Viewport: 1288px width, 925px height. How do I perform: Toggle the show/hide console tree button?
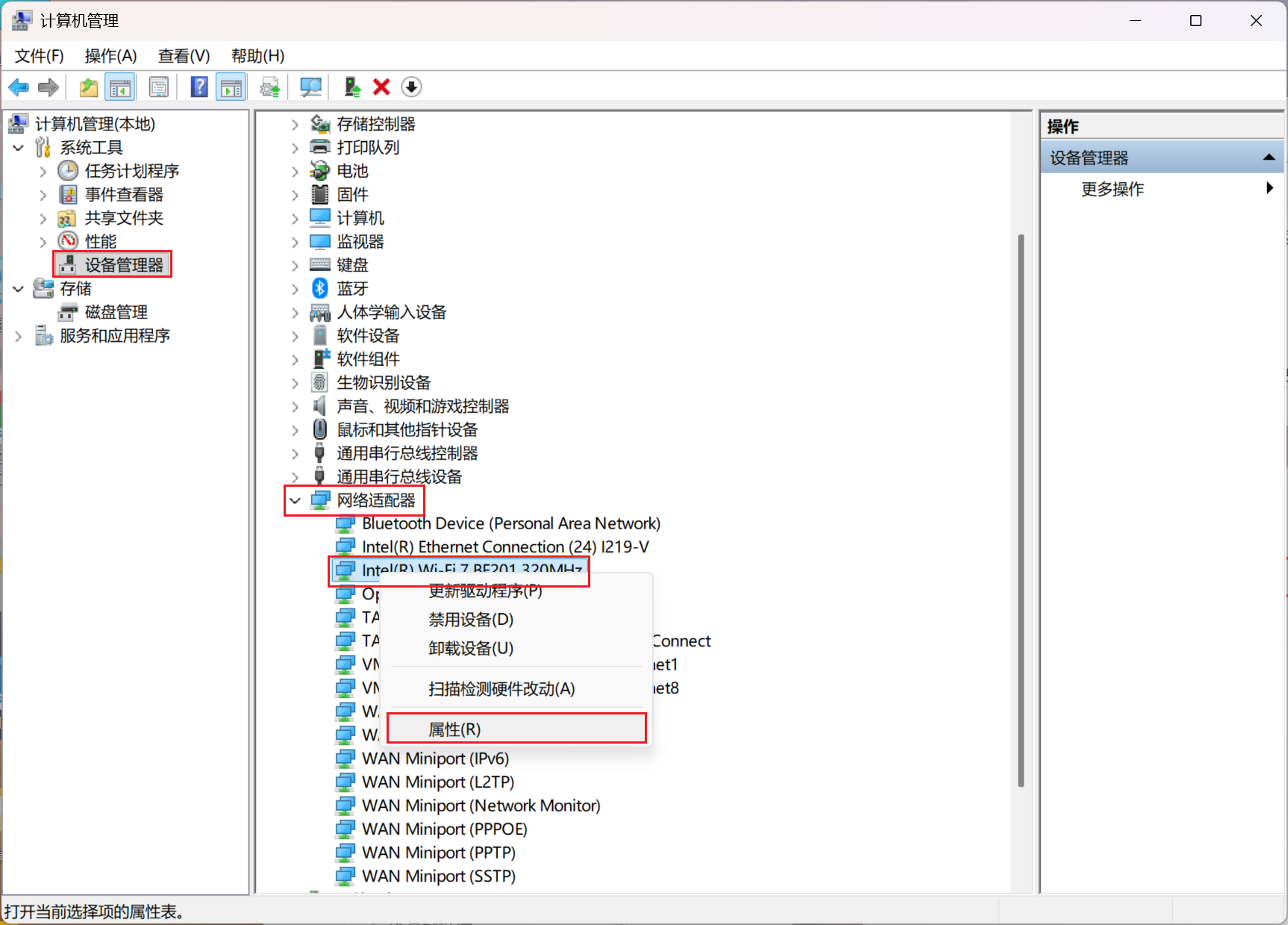coord(120,87)
